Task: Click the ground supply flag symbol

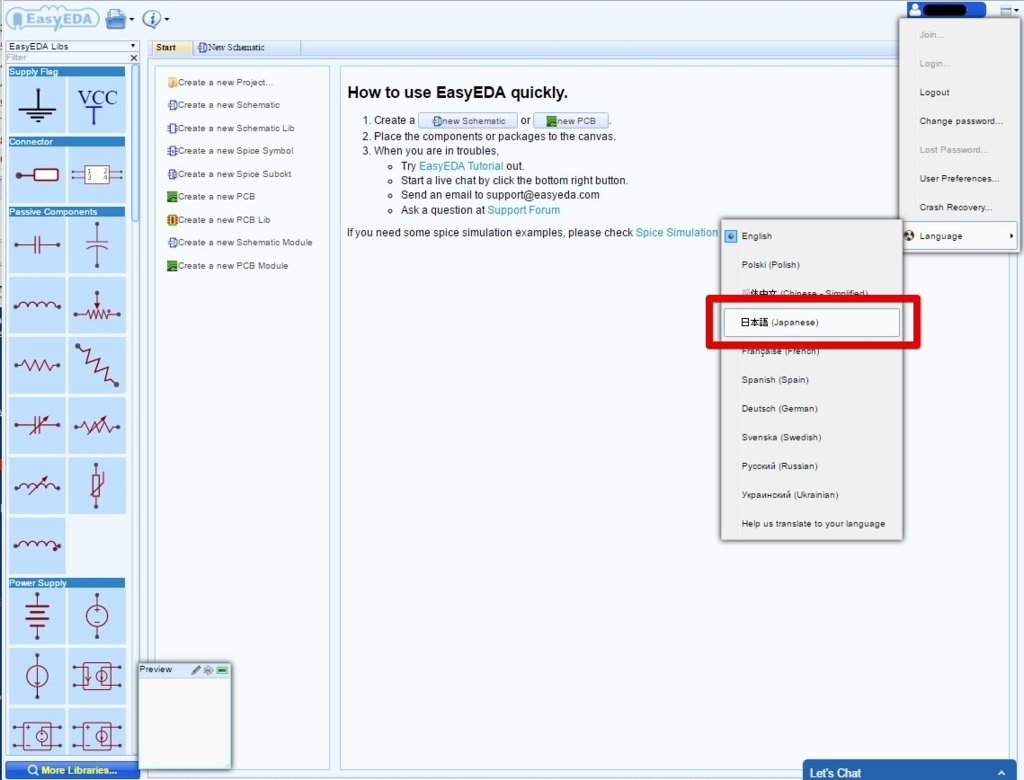Action: tap(37, 105)
